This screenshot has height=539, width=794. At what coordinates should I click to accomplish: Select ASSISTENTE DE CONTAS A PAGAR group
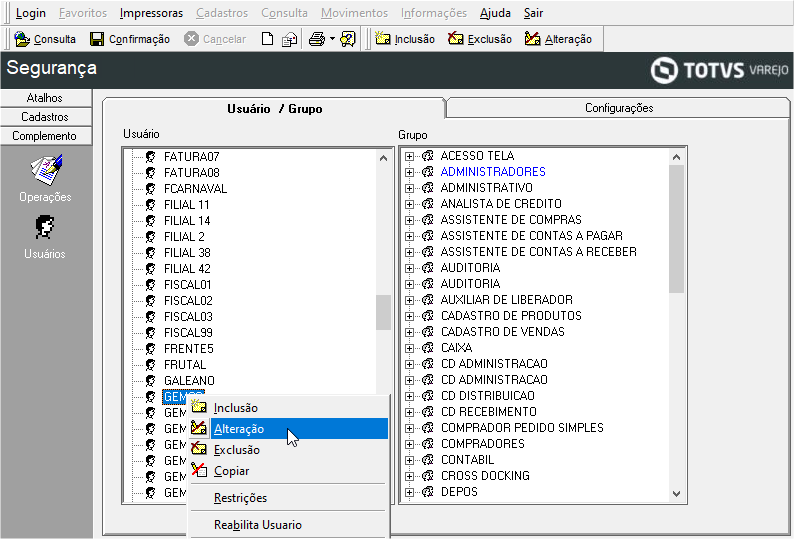(x=532, y=236)
